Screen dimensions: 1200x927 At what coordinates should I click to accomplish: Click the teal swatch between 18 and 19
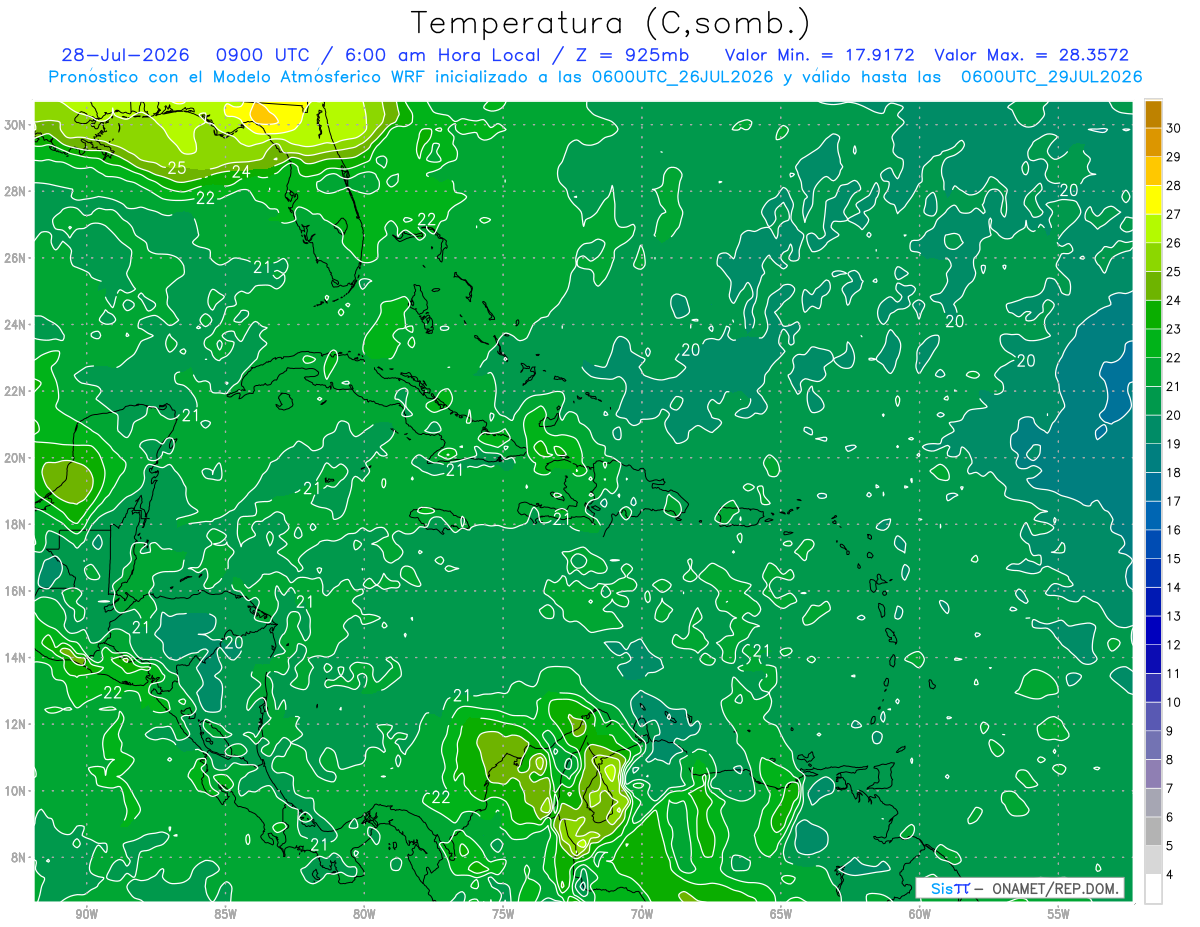click(x=1154, y=458)
